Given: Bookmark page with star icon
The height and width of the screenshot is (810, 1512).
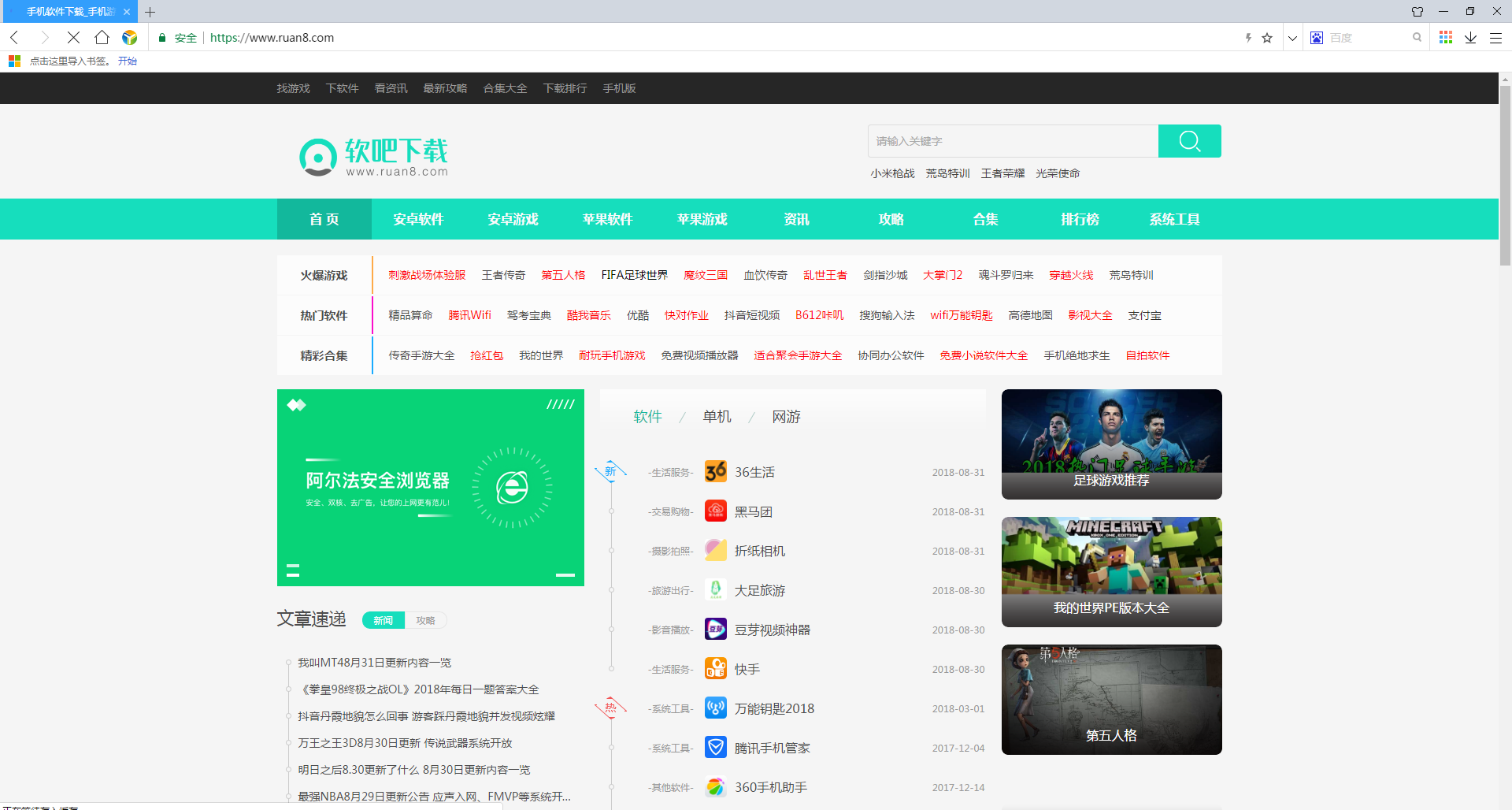Looking at the screenshot, I should pyautogui.click(x=1267, y=38).
